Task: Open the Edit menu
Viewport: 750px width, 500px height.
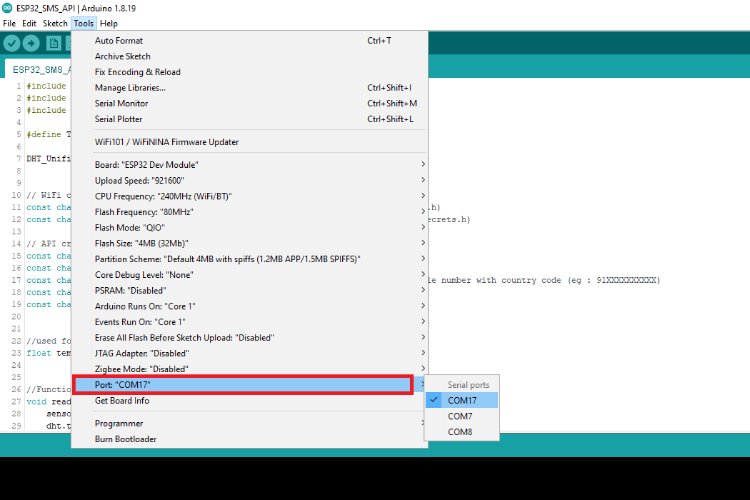Action: coord(29,23)
